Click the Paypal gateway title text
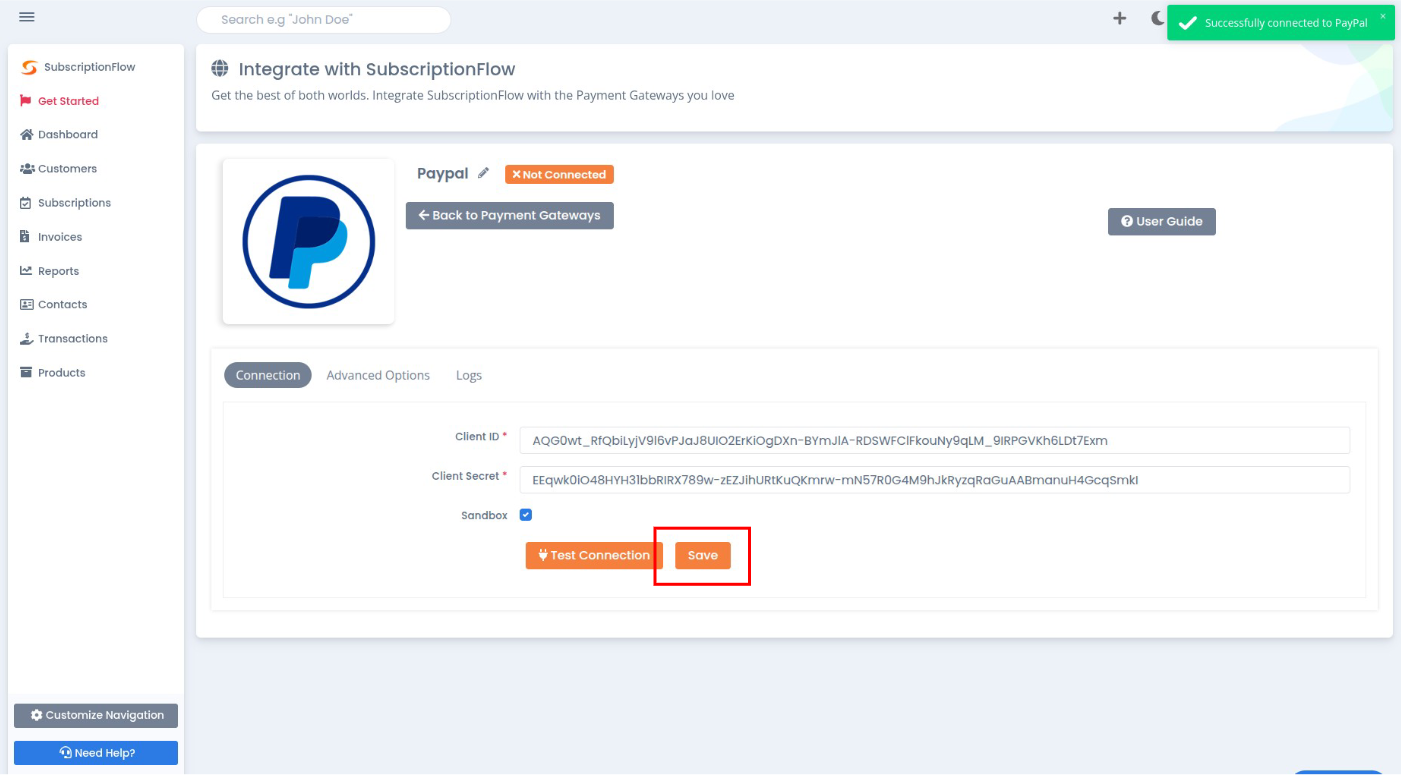This screenshot has height=776, width=1401. pos(443,174)
